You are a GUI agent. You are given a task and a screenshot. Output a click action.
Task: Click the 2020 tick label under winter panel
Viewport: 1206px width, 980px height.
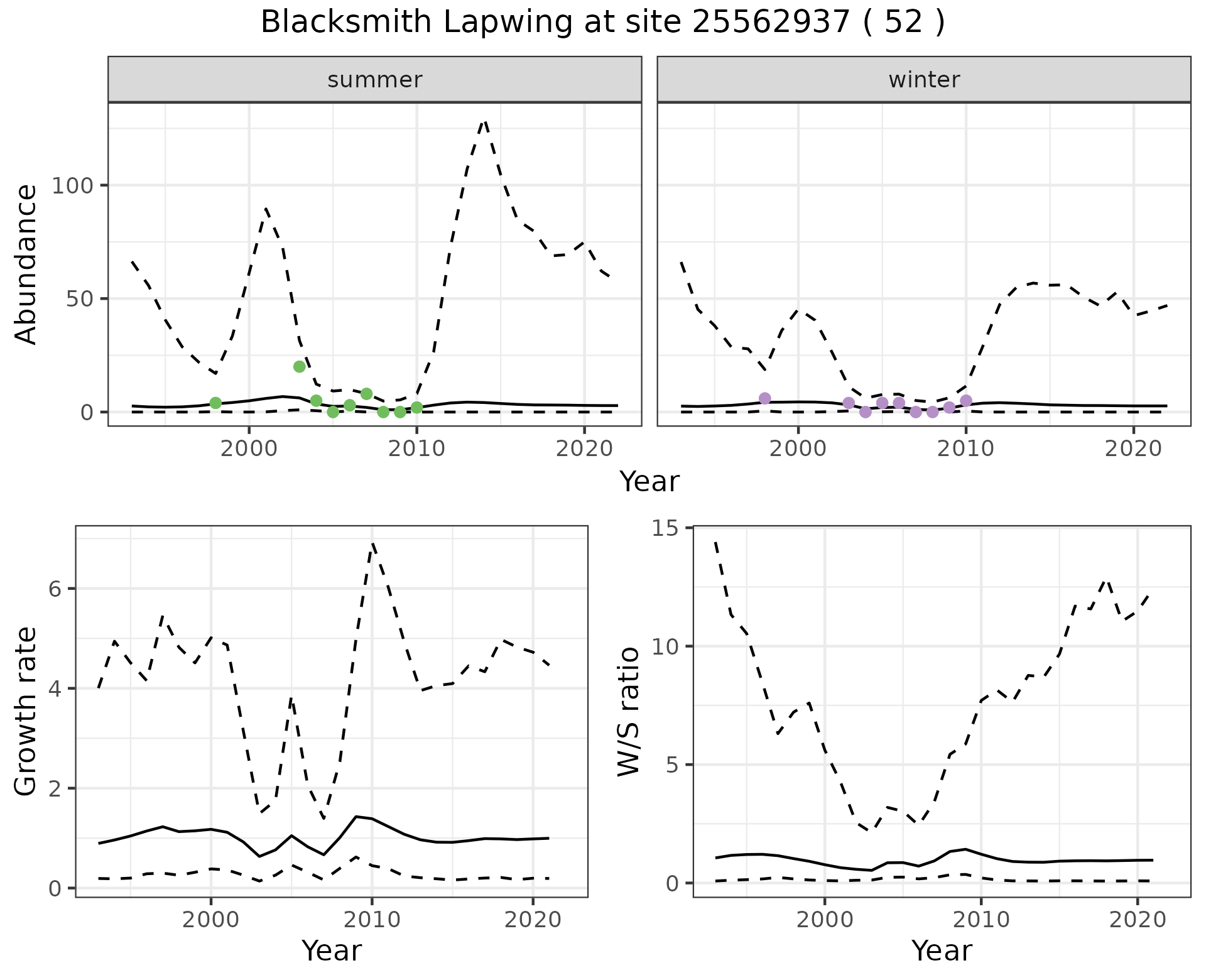tap(1133, 449)
